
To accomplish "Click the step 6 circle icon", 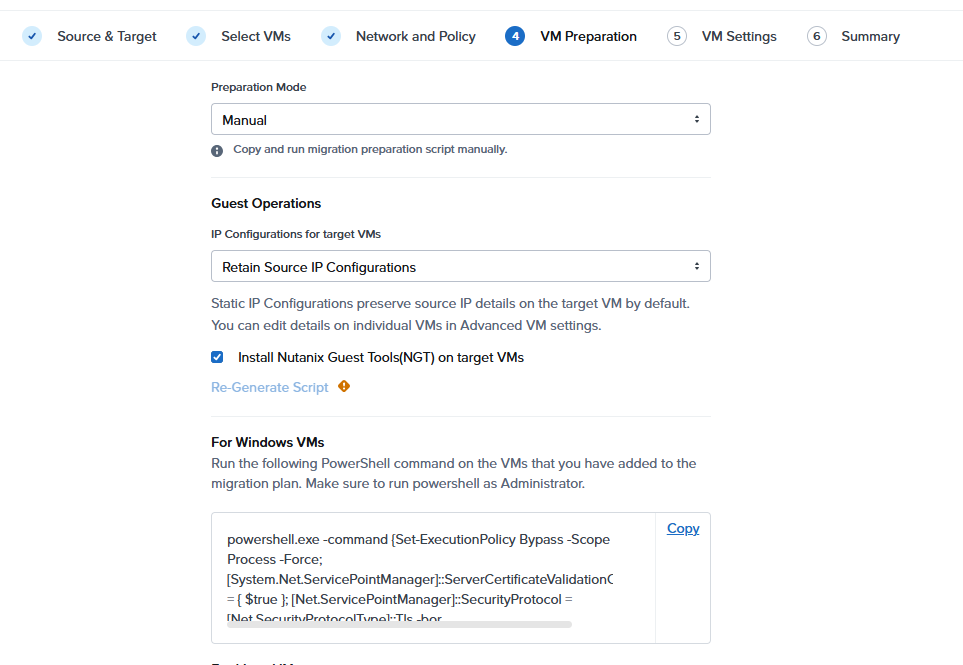I will tap(817, 37).
